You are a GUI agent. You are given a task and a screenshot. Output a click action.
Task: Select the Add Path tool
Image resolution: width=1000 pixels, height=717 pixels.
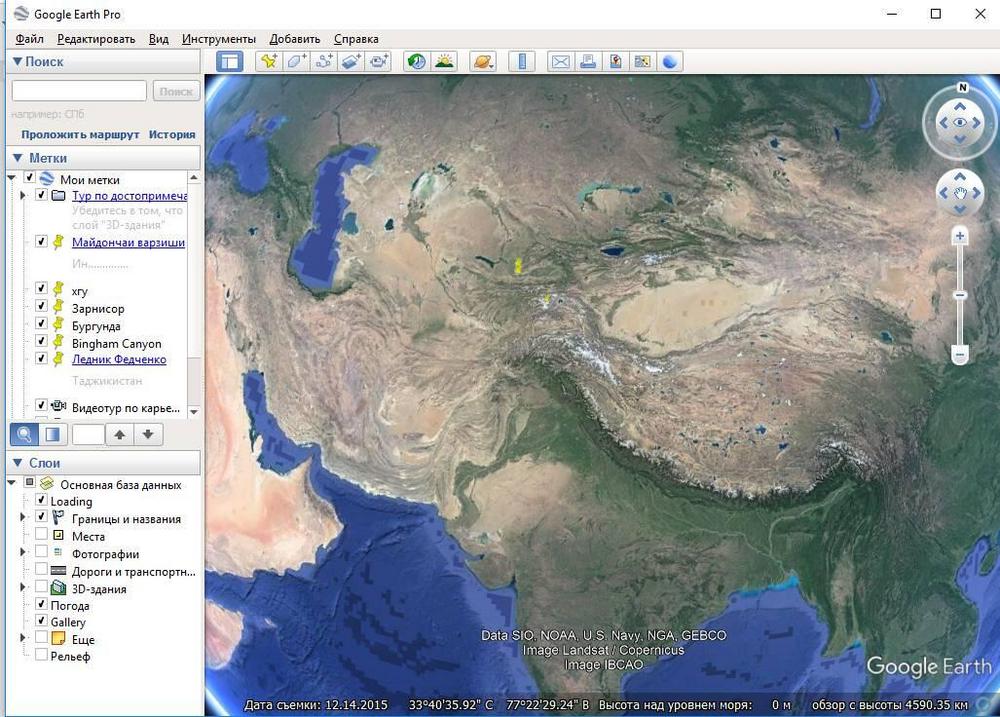[324, 61]
